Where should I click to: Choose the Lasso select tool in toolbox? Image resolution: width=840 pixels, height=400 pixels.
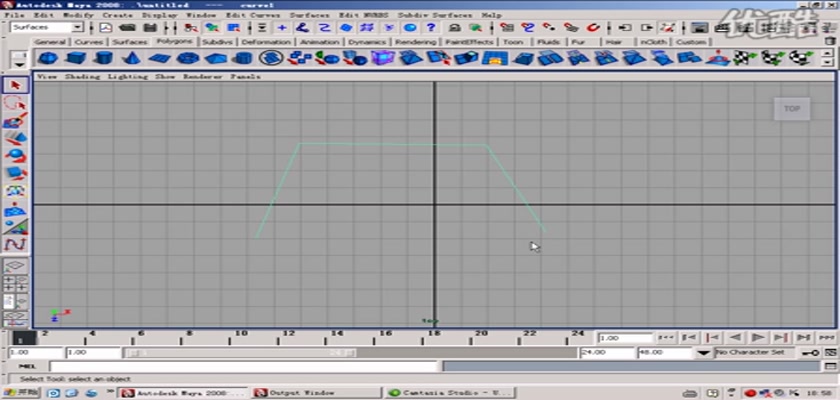point(15,103)
